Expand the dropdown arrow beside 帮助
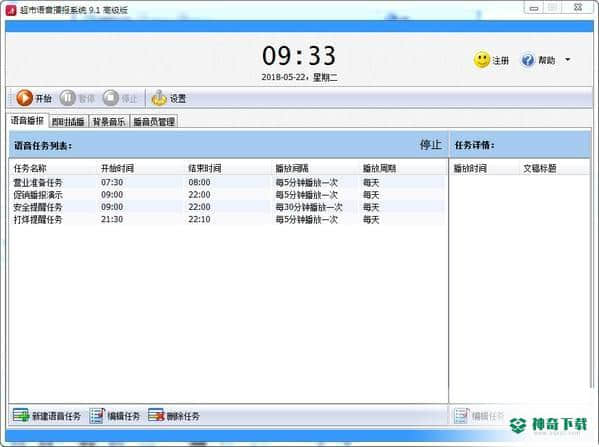599x447 pixels. click(x=568, y=60)
